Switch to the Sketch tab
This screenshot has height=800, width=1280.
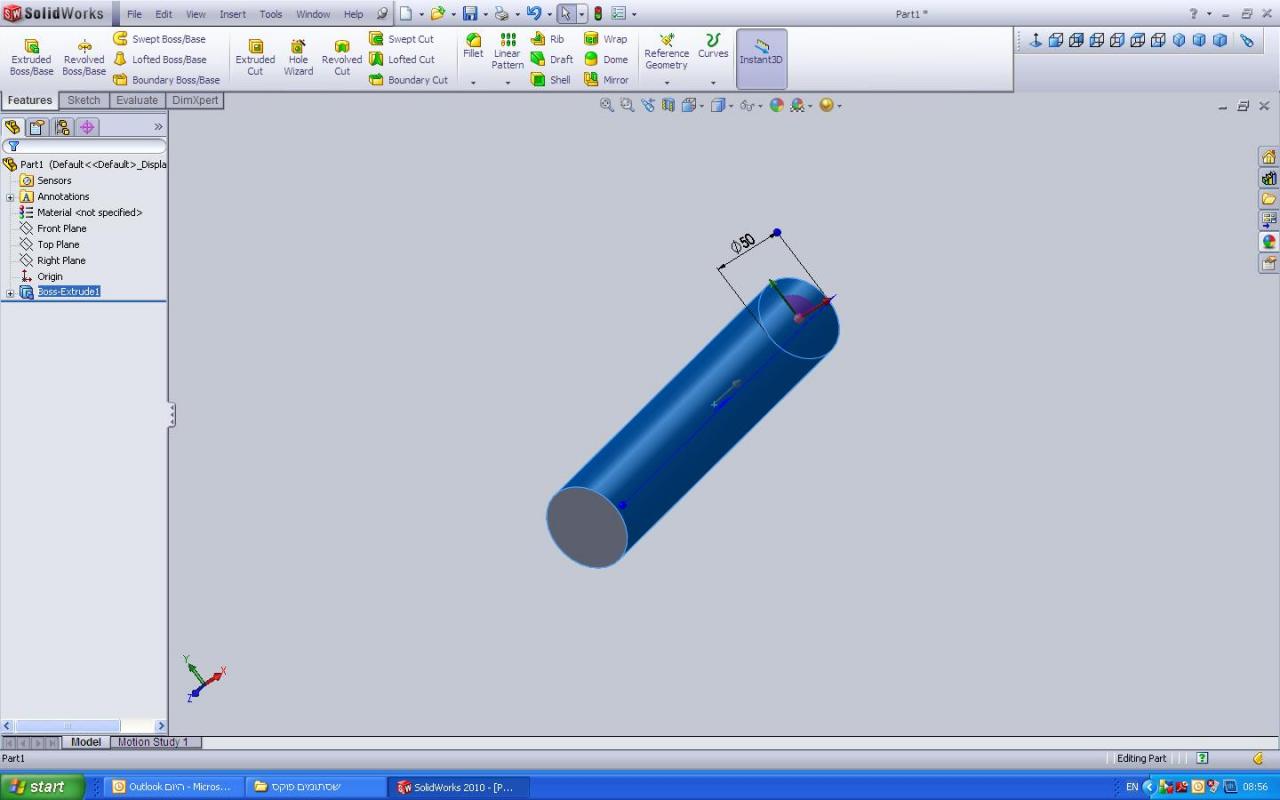coord(84,100)
